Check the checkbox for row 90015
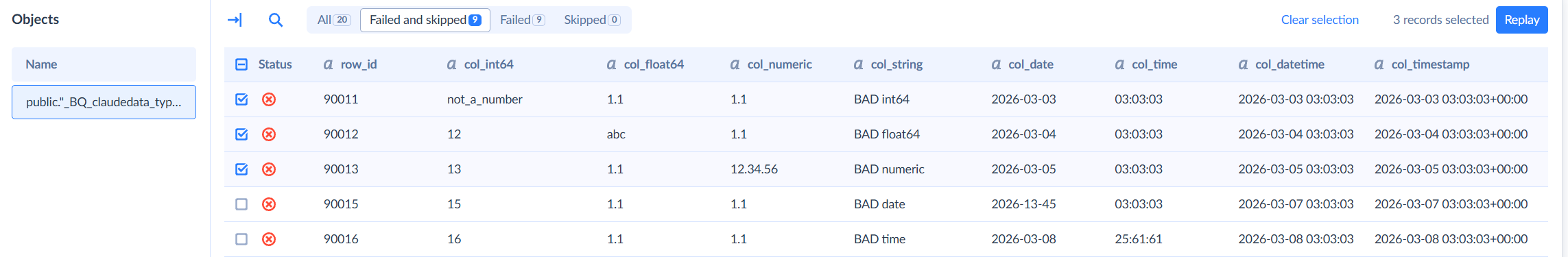 pos(241,204)
